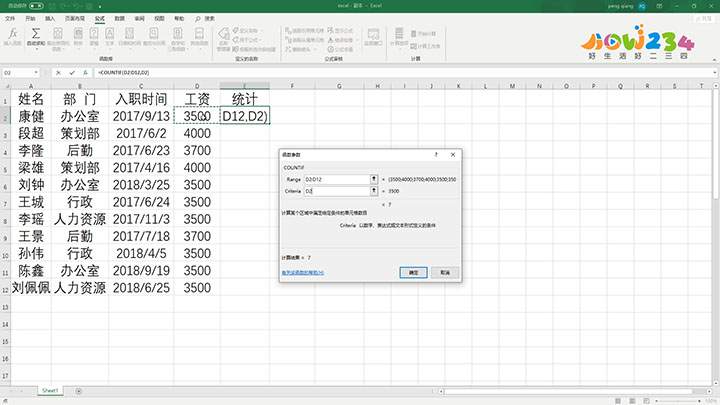Open the More Functions icon
Image resolution: width=720 pixels, height=405 pixels.
tap(199, 34)
